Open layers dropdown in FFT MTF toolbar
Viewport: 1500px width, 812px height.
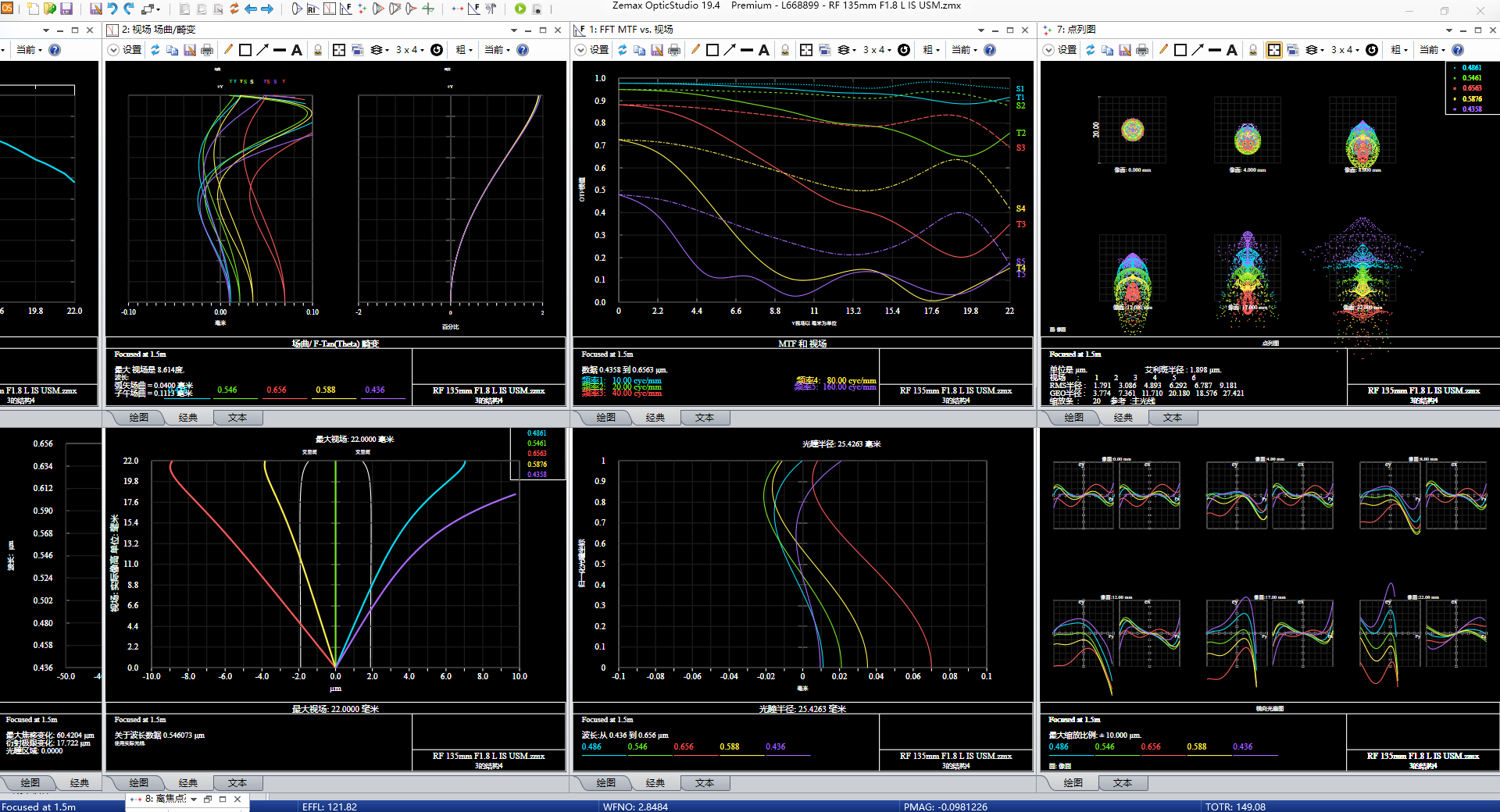coord(847,49)
